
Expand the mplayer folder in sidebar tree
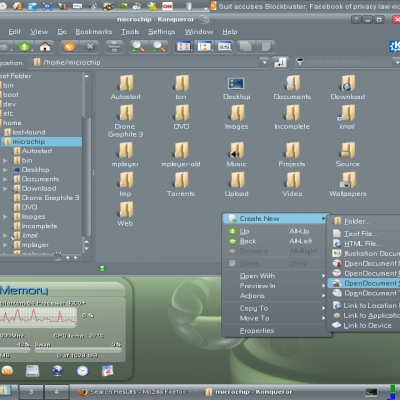(x=5, y=245)
